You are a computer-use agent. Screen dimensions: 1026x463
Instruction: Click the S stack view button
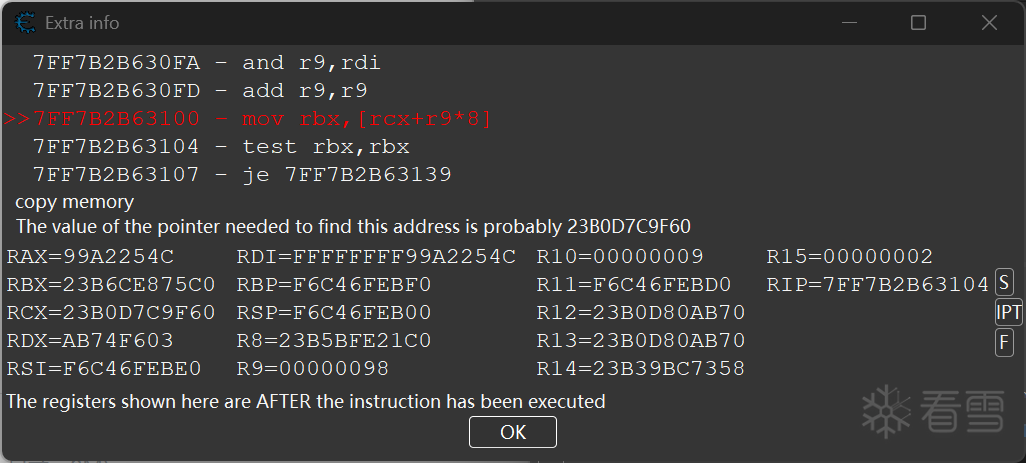[1004, 284]
